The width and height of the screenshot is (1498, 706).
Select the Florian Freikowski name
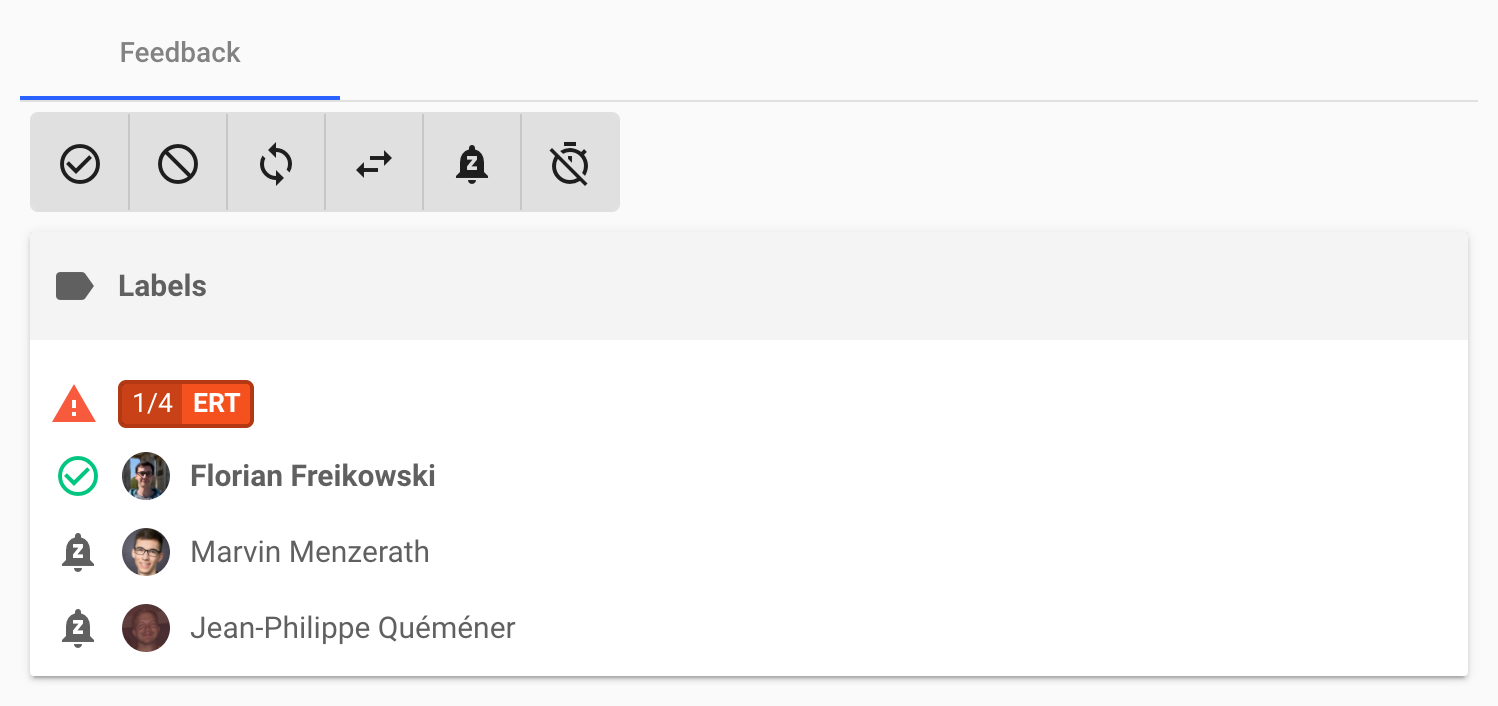[x=313, y=476]
